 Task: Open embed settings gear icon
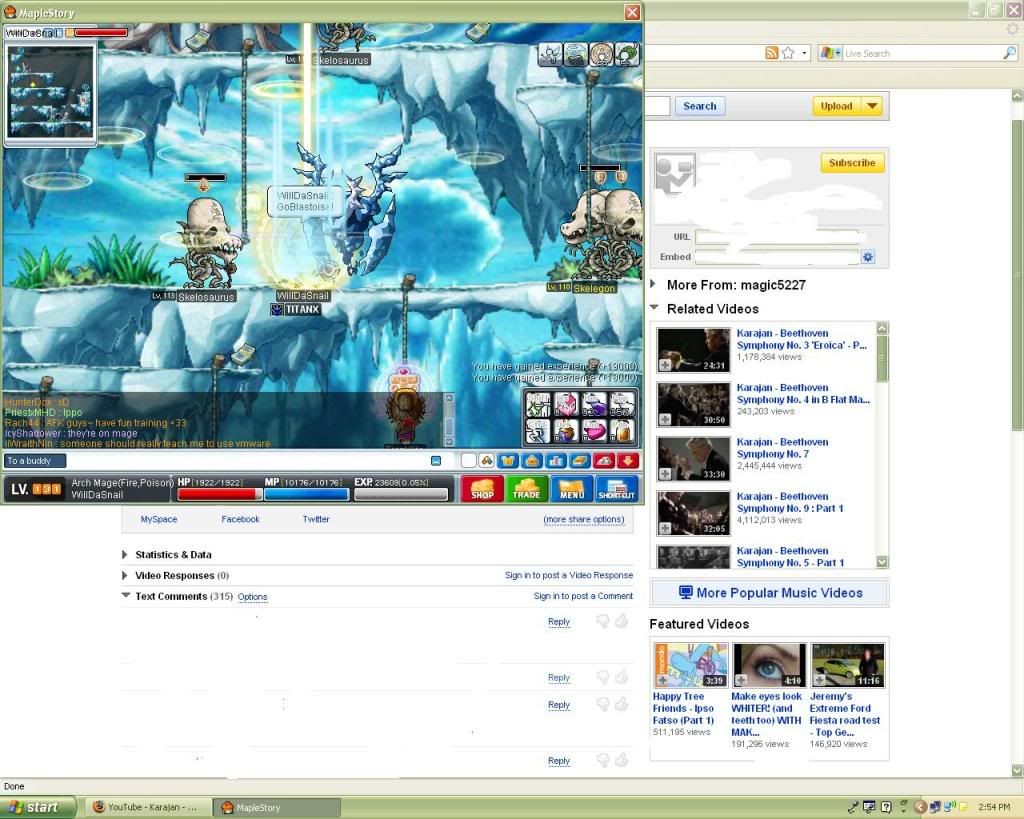[x=868, y=257]
